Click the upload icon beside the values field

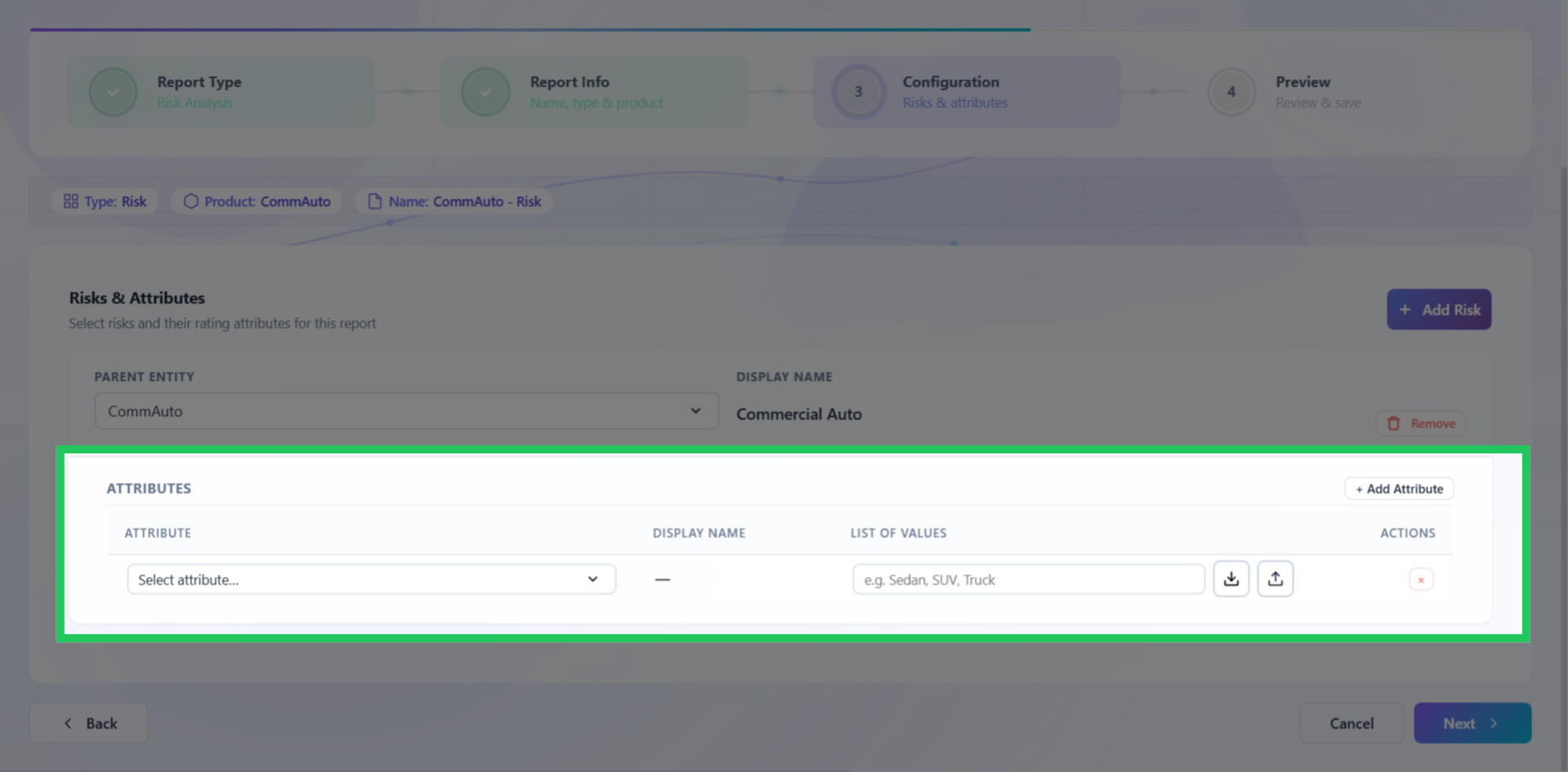[x=1275, y=579]
